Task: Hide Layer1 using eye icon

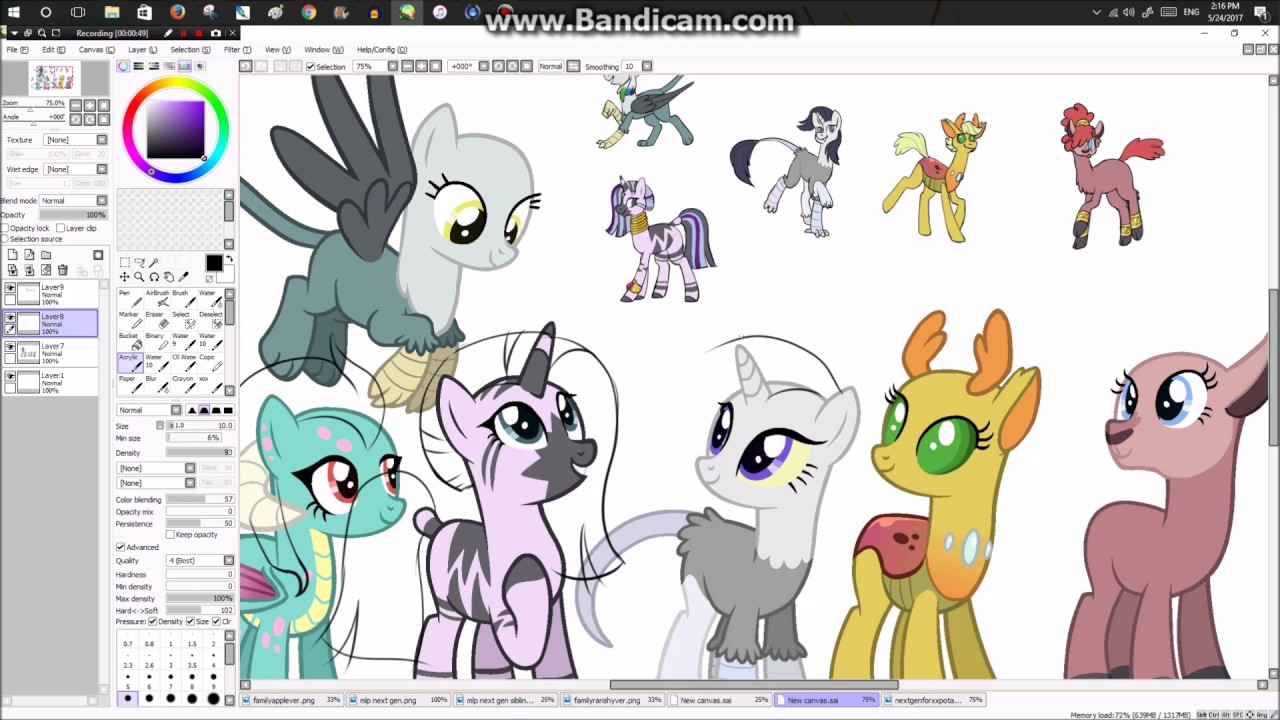Action: point(10,376)
